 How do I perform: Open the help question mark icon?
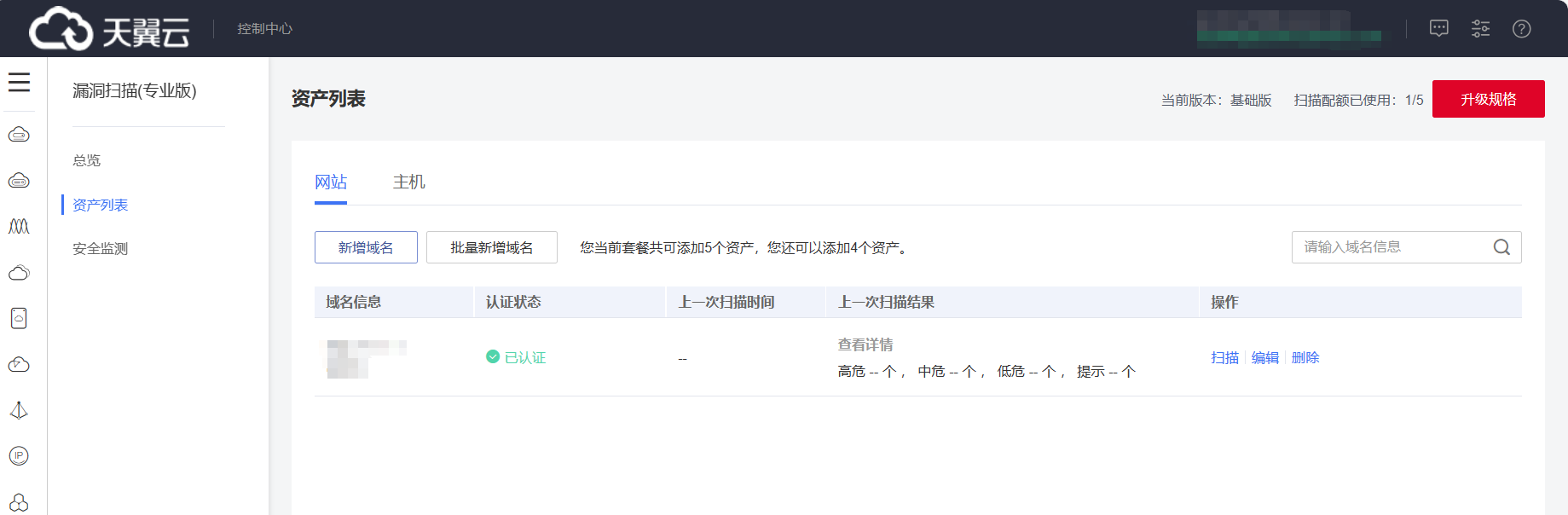tap(1522, 29)
